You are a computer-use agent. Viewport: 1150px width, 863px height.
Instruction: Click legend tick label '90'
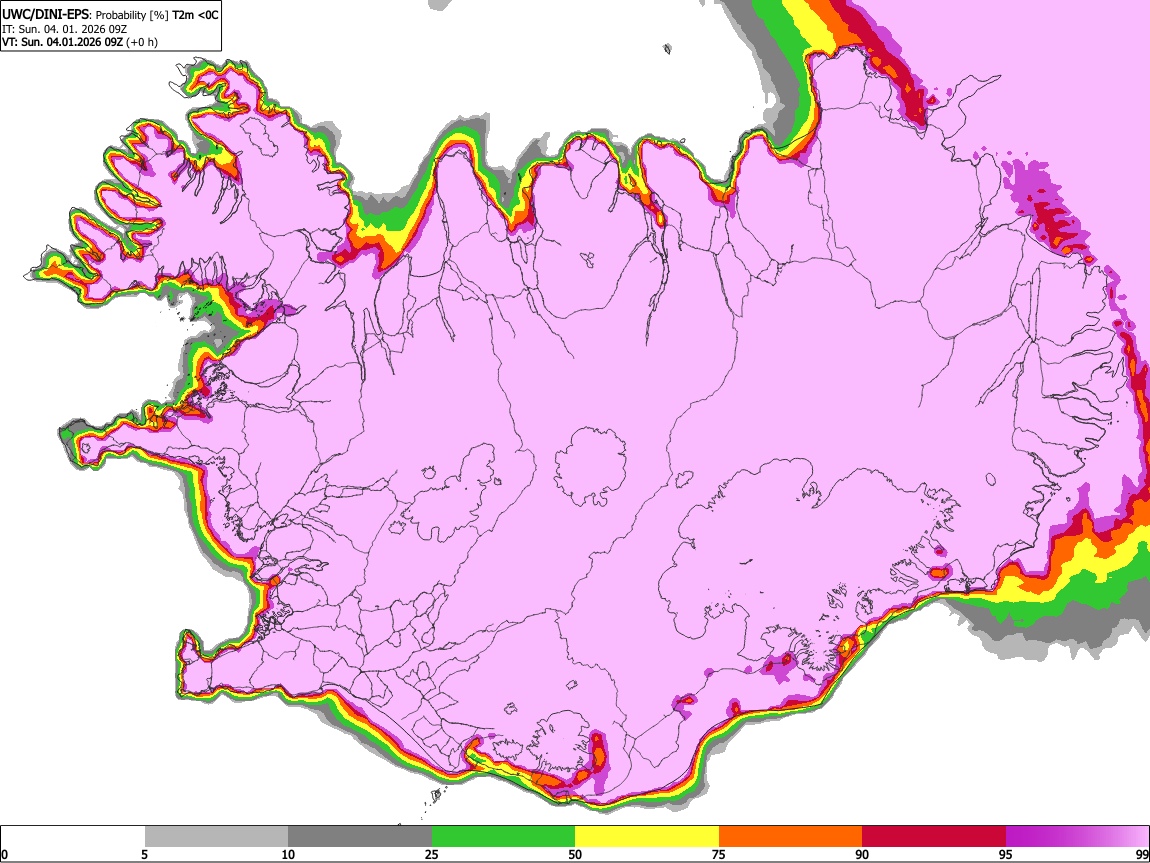pos(862,854)
